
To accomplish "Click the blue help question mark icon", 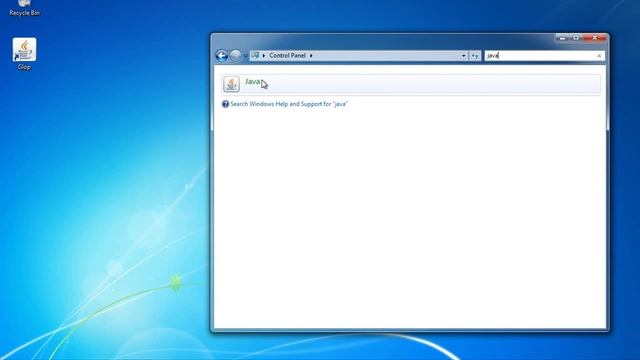I will click(x=225, y=104).
